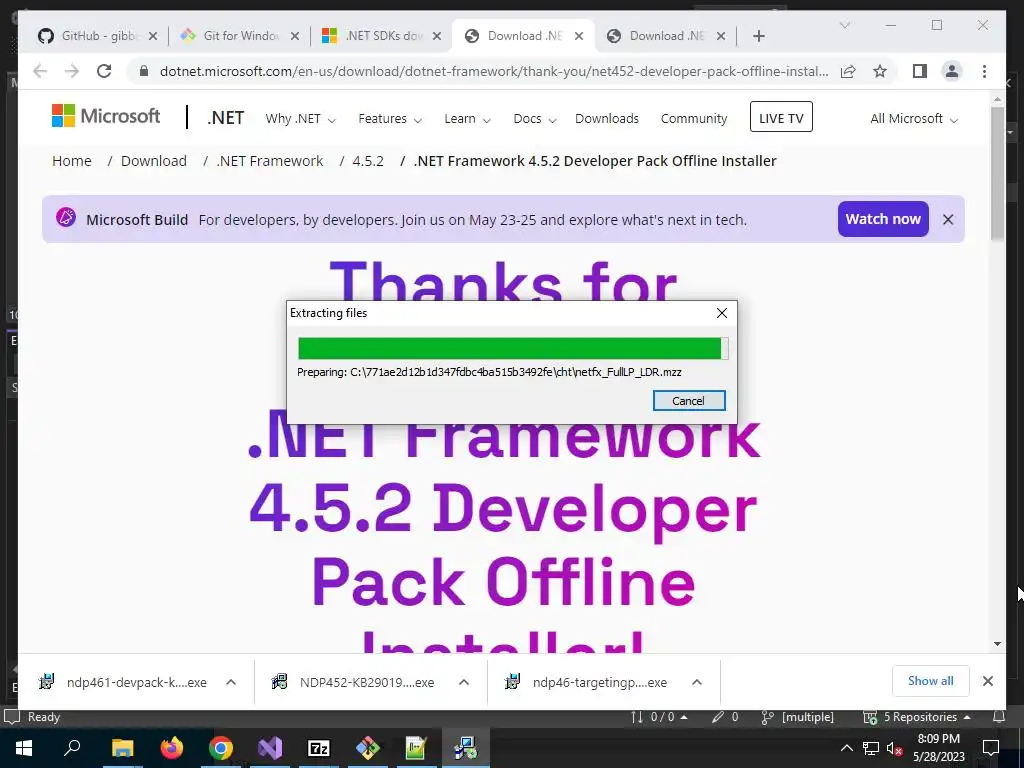Expand the Learn menu
The height and width of the screenshot is (768, 1024).
point(468,119)
